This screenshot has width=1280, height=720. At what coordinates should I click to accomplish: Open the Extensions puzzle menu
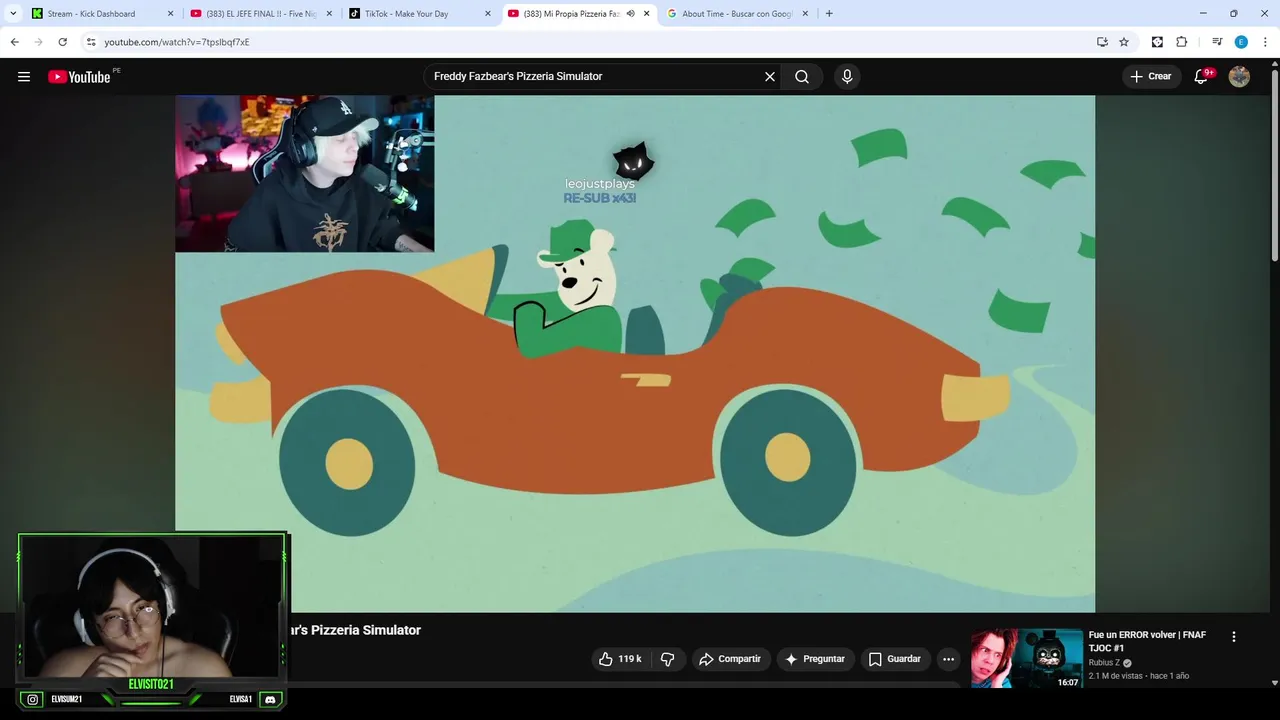pos(1182,42)
